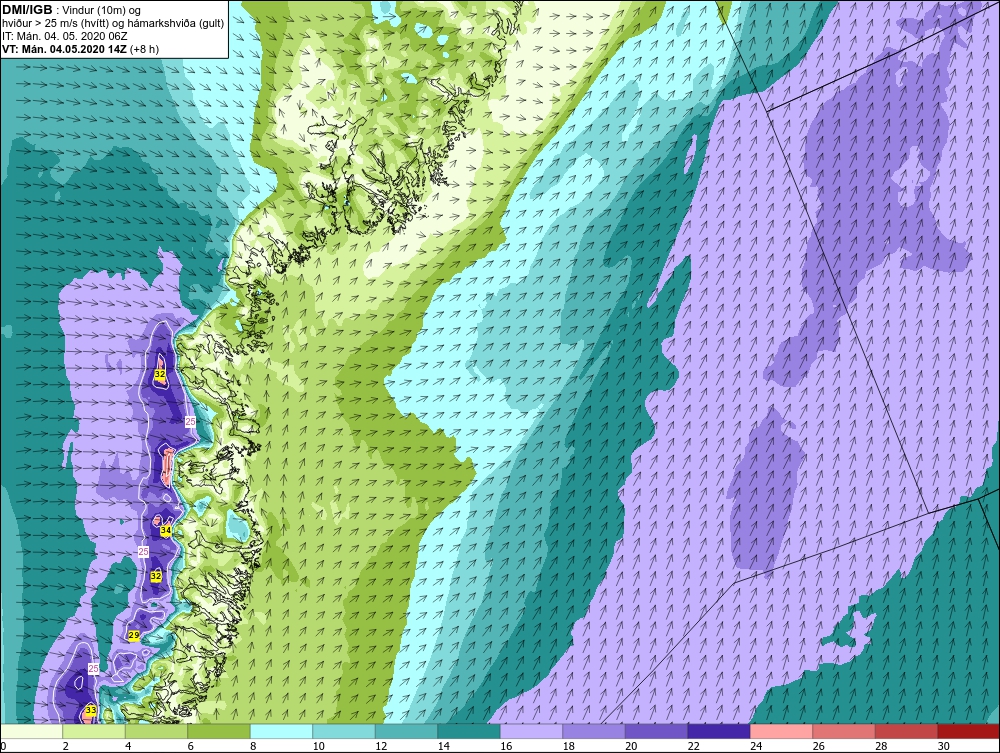The width and height of the screenshot is (1000, 753).
Task: Select the legend scale number 22
Action: pos(693,746)
